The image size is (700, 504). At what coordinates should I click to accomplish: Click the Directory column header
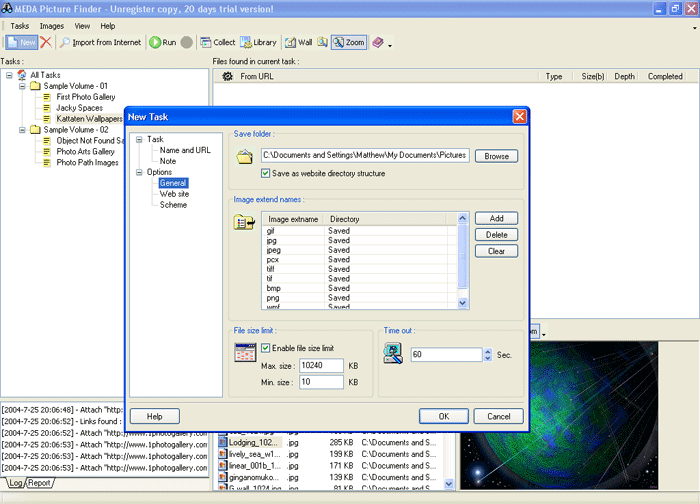click(385, 219)
